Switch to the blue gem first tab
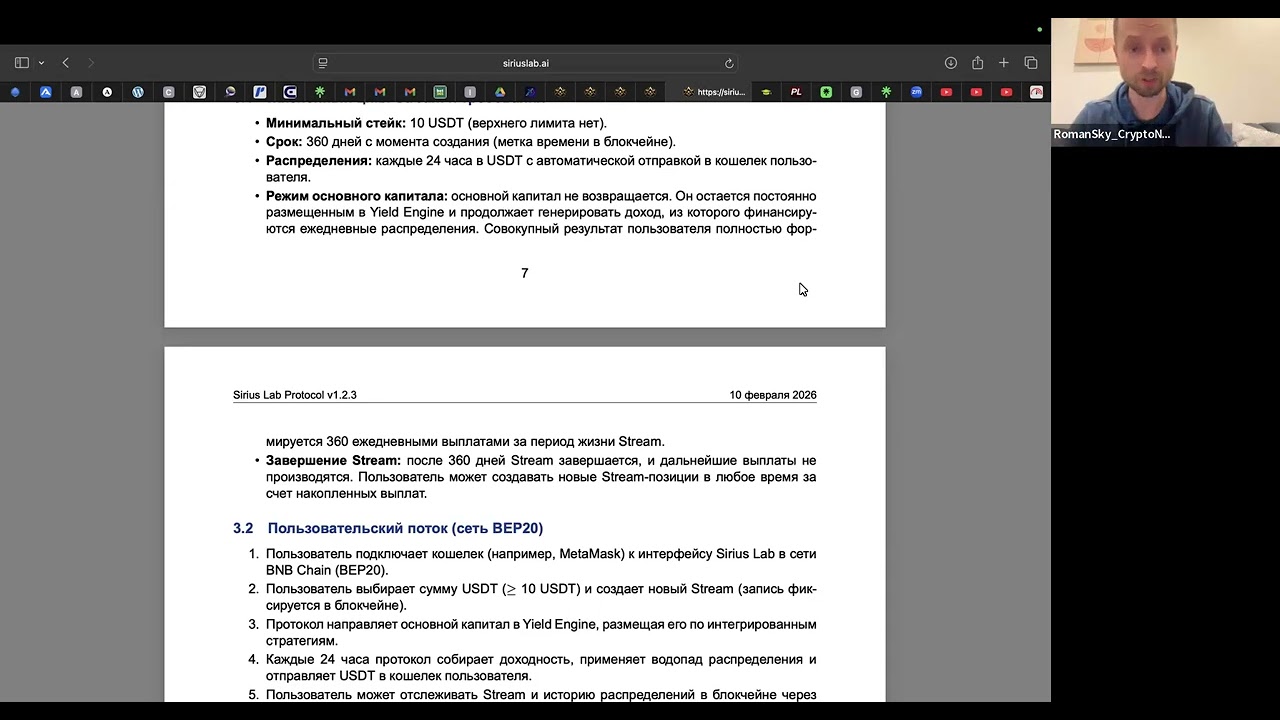The height and width of the screenshot is (720, 1280). [x=15, y=92]
